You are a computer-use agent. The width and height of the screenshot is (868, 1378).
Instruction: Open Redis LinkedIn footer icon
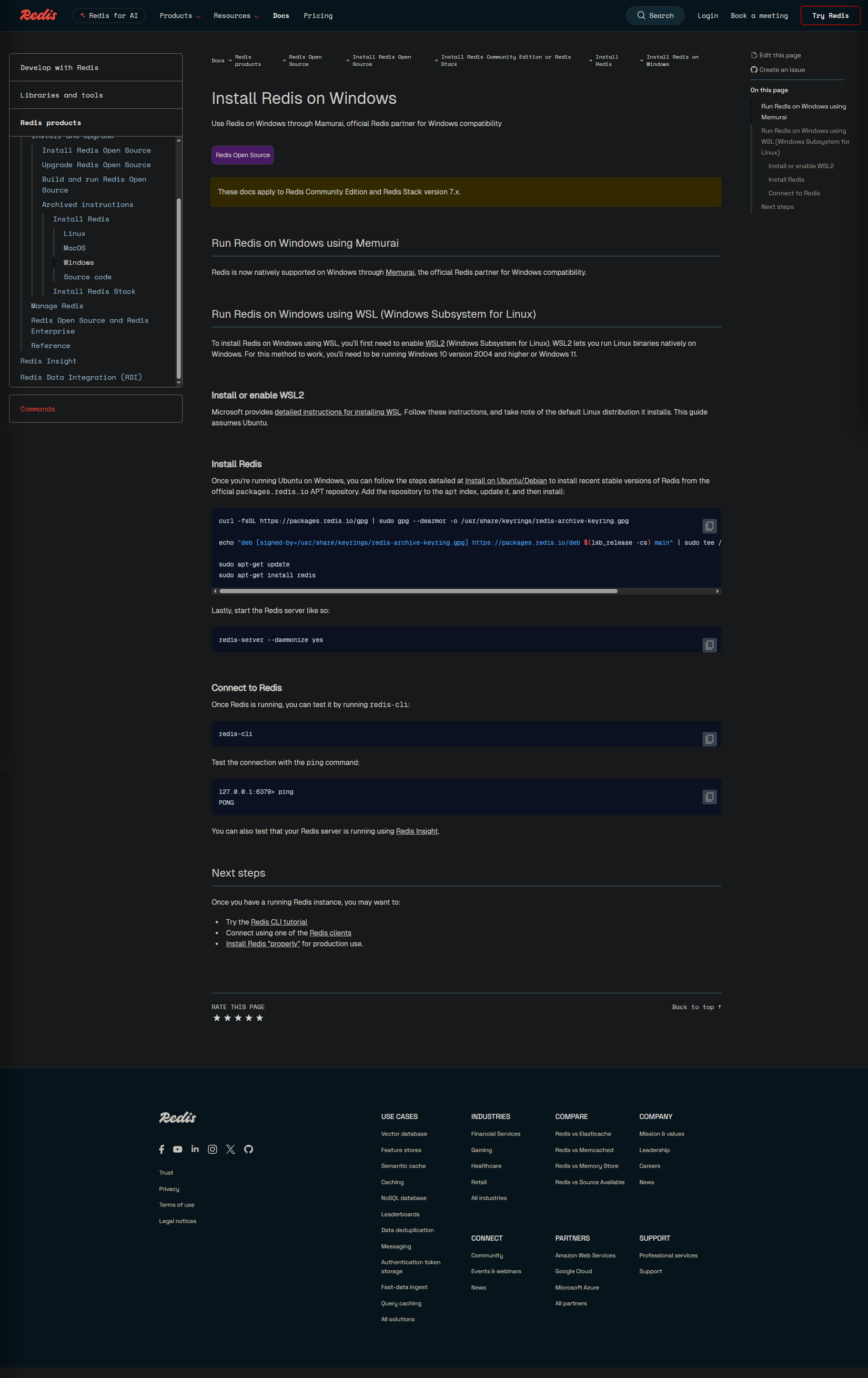(195, 1149)
